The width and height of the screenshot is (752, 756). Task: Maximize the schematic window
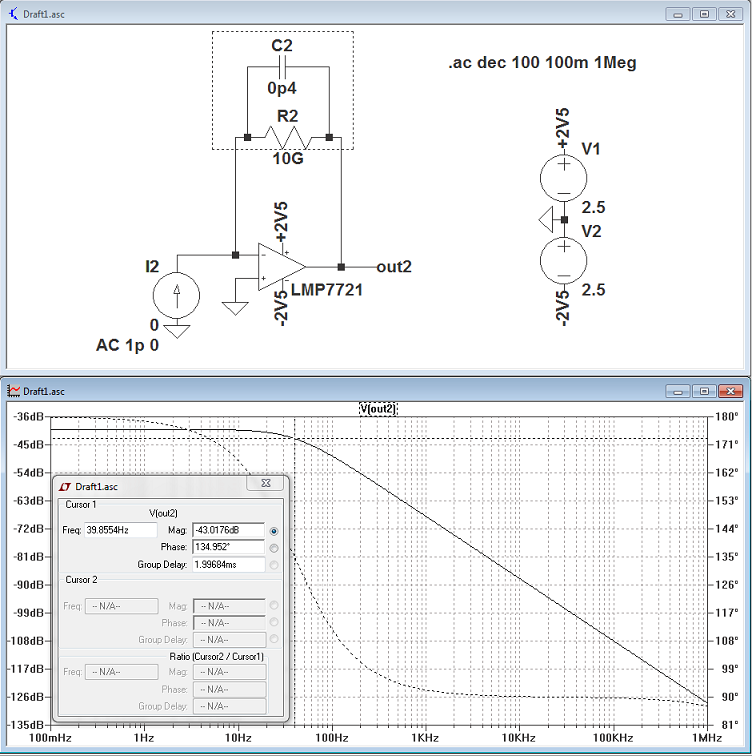pos(704,14)
